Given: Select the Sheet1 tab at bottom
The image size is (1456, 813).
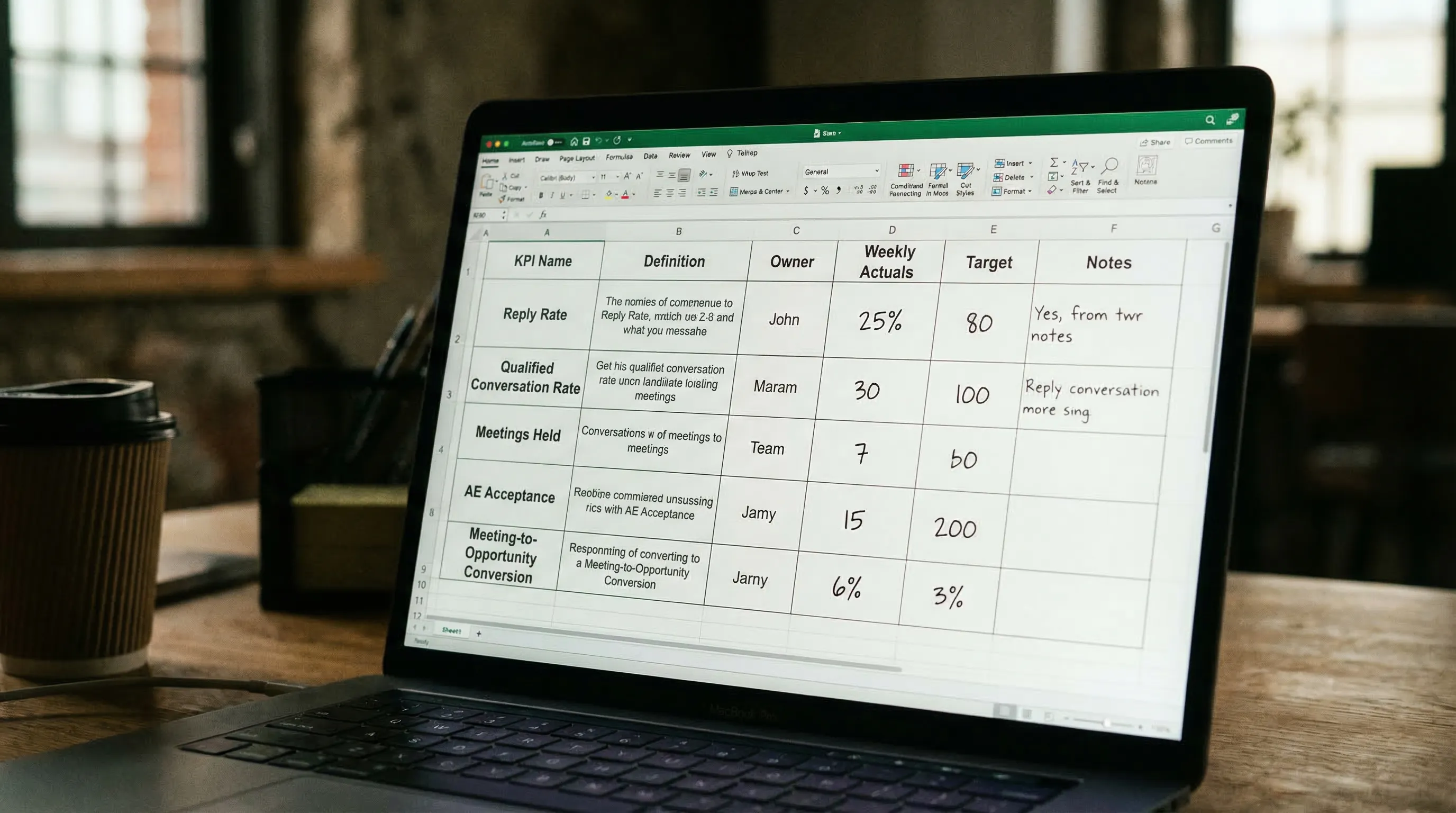Looking at the screenshot, I should pyautogui.click(x=452, y=630).
